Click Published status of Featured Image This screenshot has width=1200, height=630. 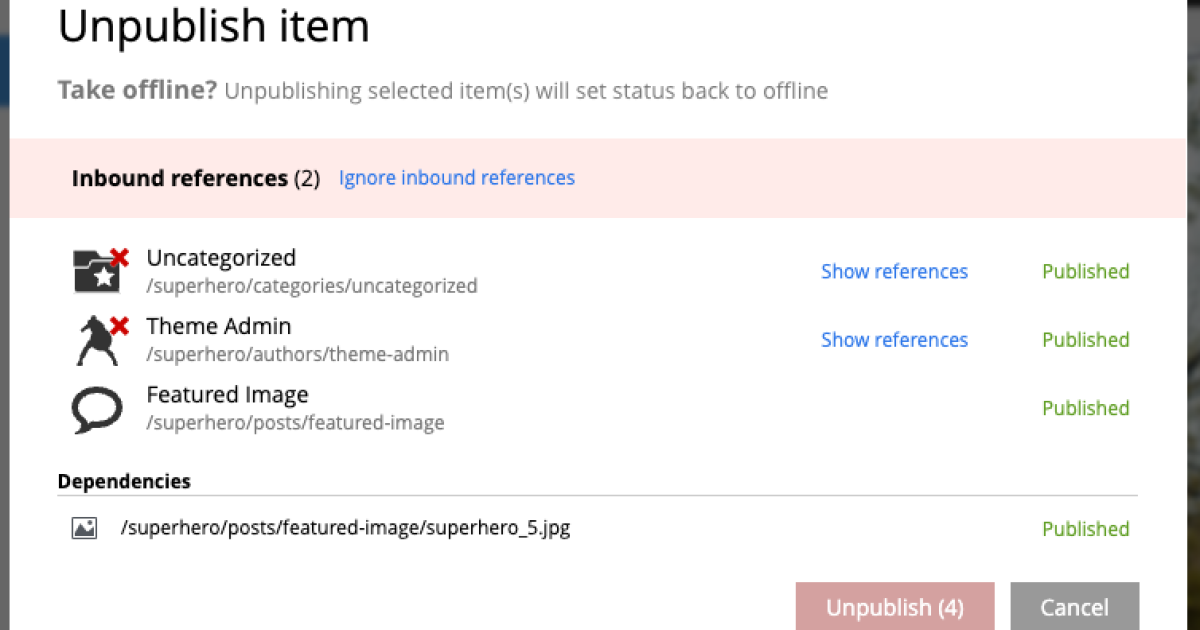tap(1085, 408)
